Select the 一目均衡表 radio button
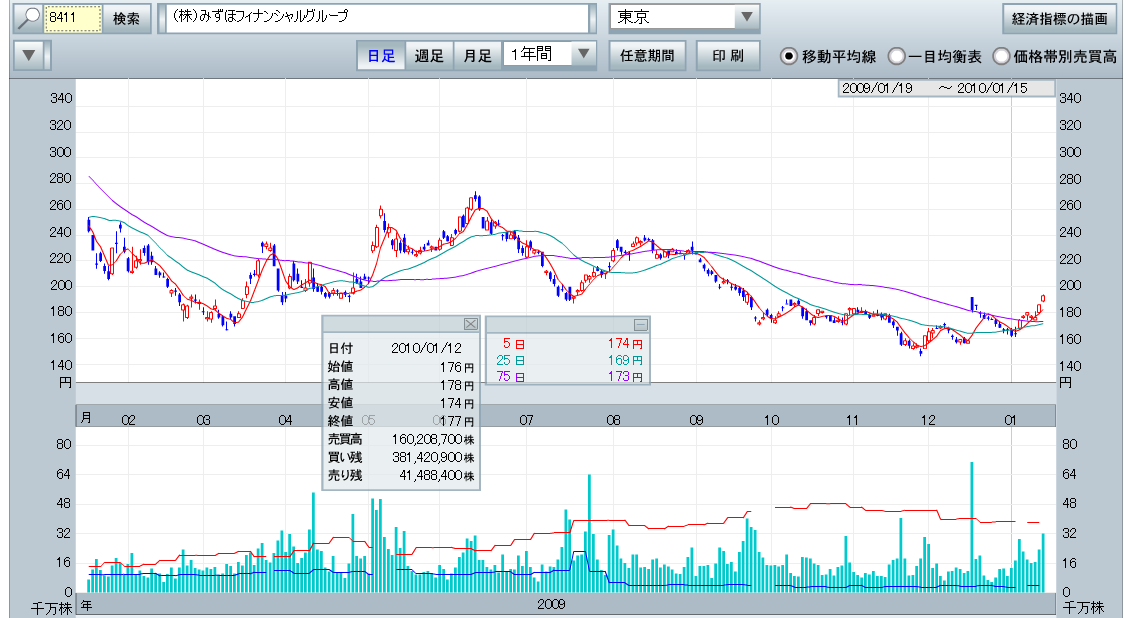Viewport: 1129px width, 618px height. click(897, 57)
